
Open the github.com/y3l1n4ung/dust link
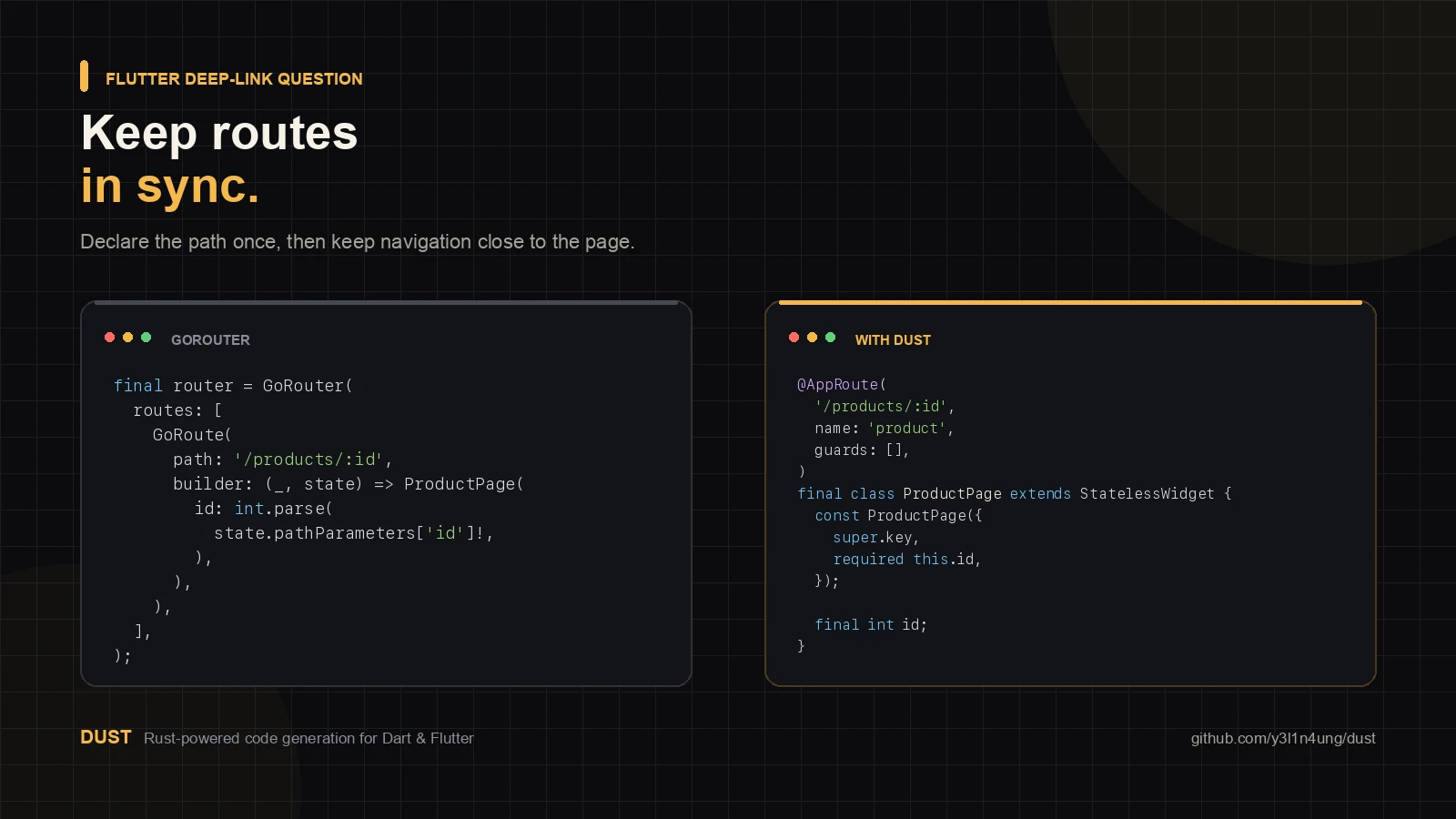(1283, 738)
